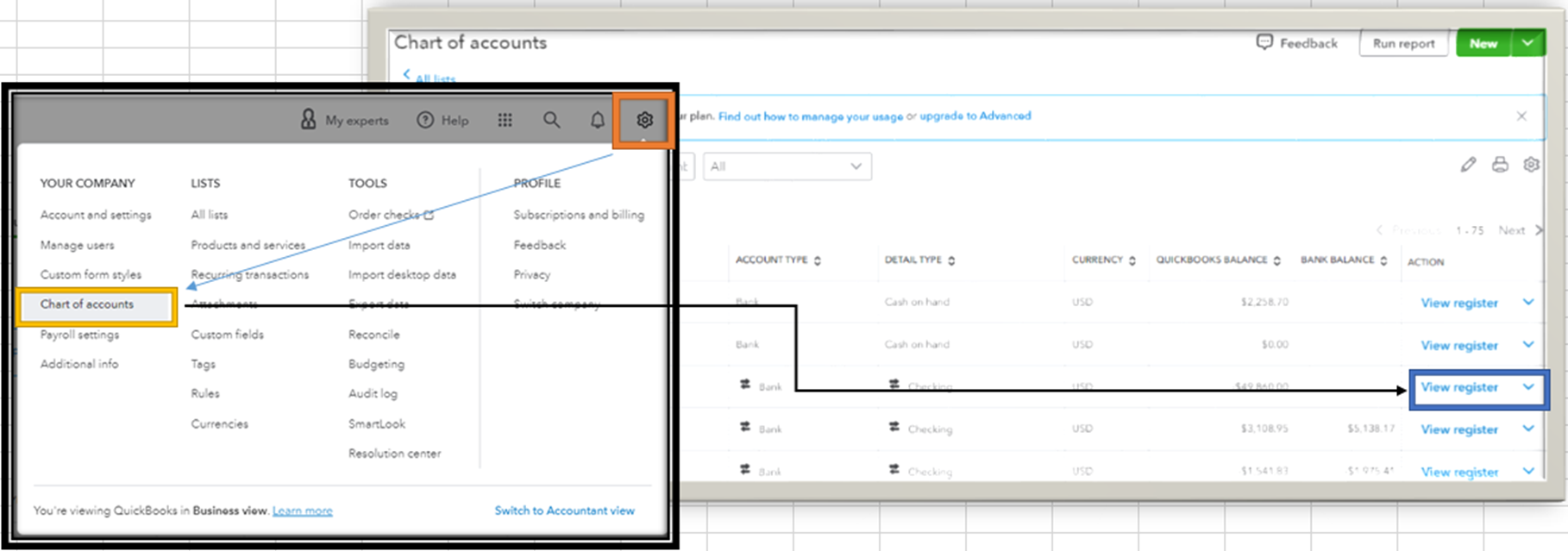Open Payroll settings
Viewport: 1568px width, 551px height.
coord(79,335)
